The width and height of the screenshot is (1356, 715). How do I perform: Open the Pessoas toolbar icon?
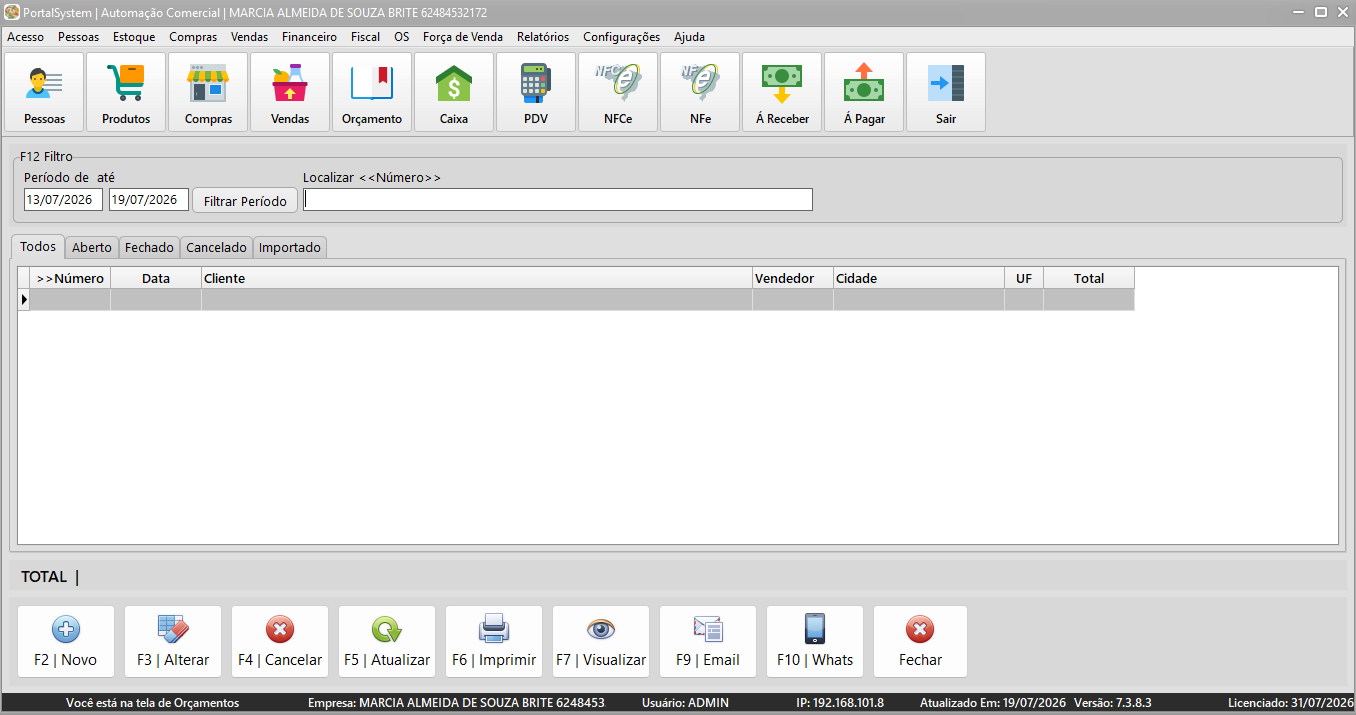click(44, 92)
